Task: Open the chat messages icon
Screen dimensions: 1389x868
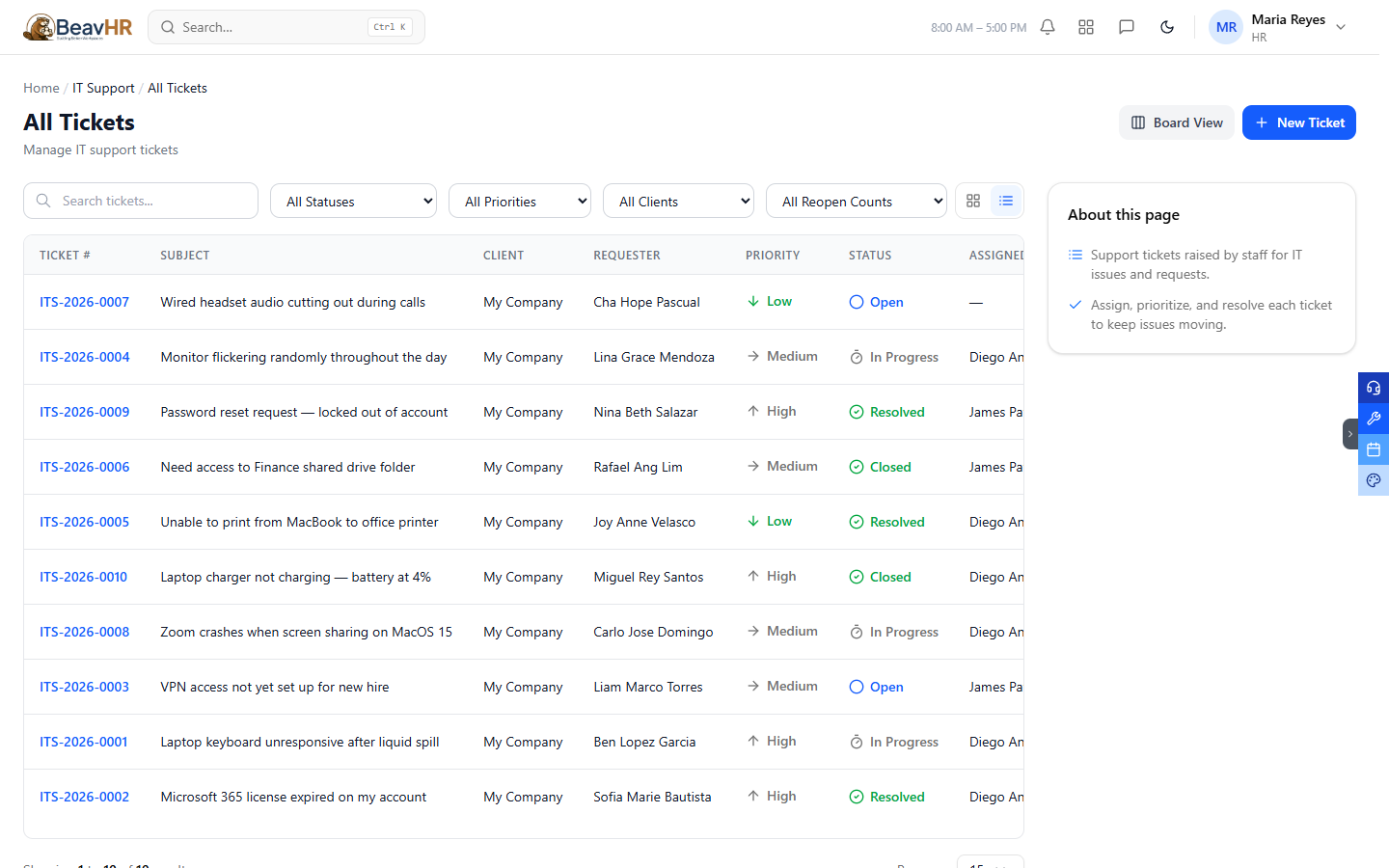Action: pos(1127,27)
